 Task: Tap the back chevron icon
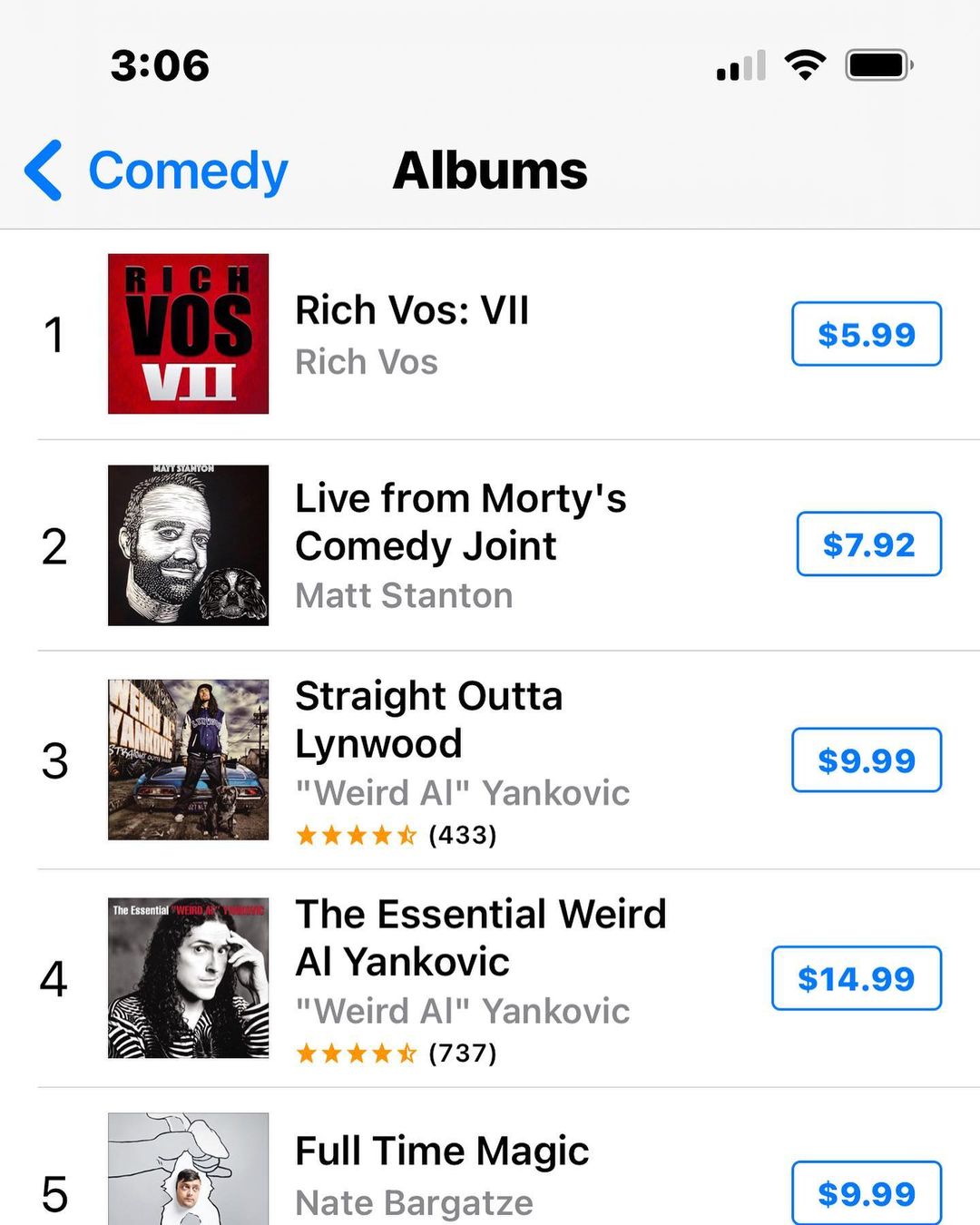pyautogui.click(x=44, y=170)
